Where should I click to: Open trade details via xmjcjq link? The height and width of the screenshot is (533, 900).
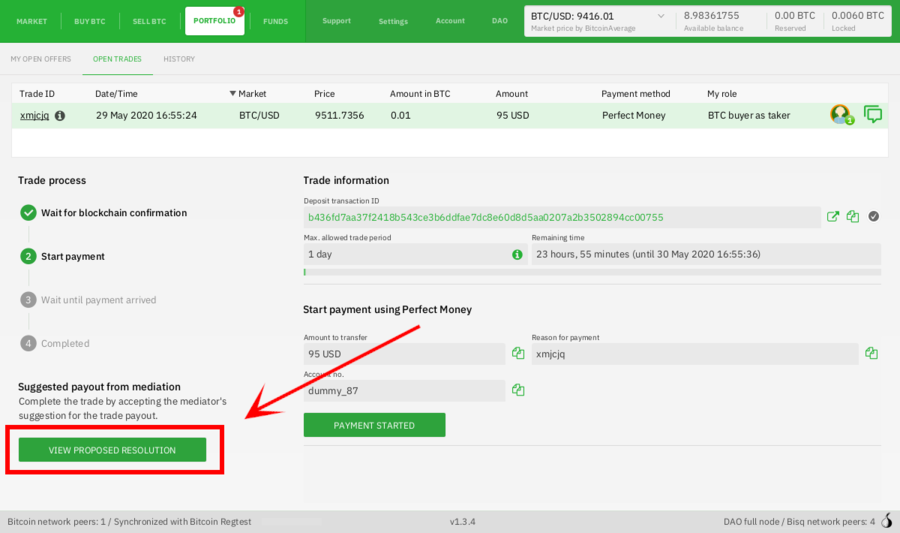click(x=35, y=116)
